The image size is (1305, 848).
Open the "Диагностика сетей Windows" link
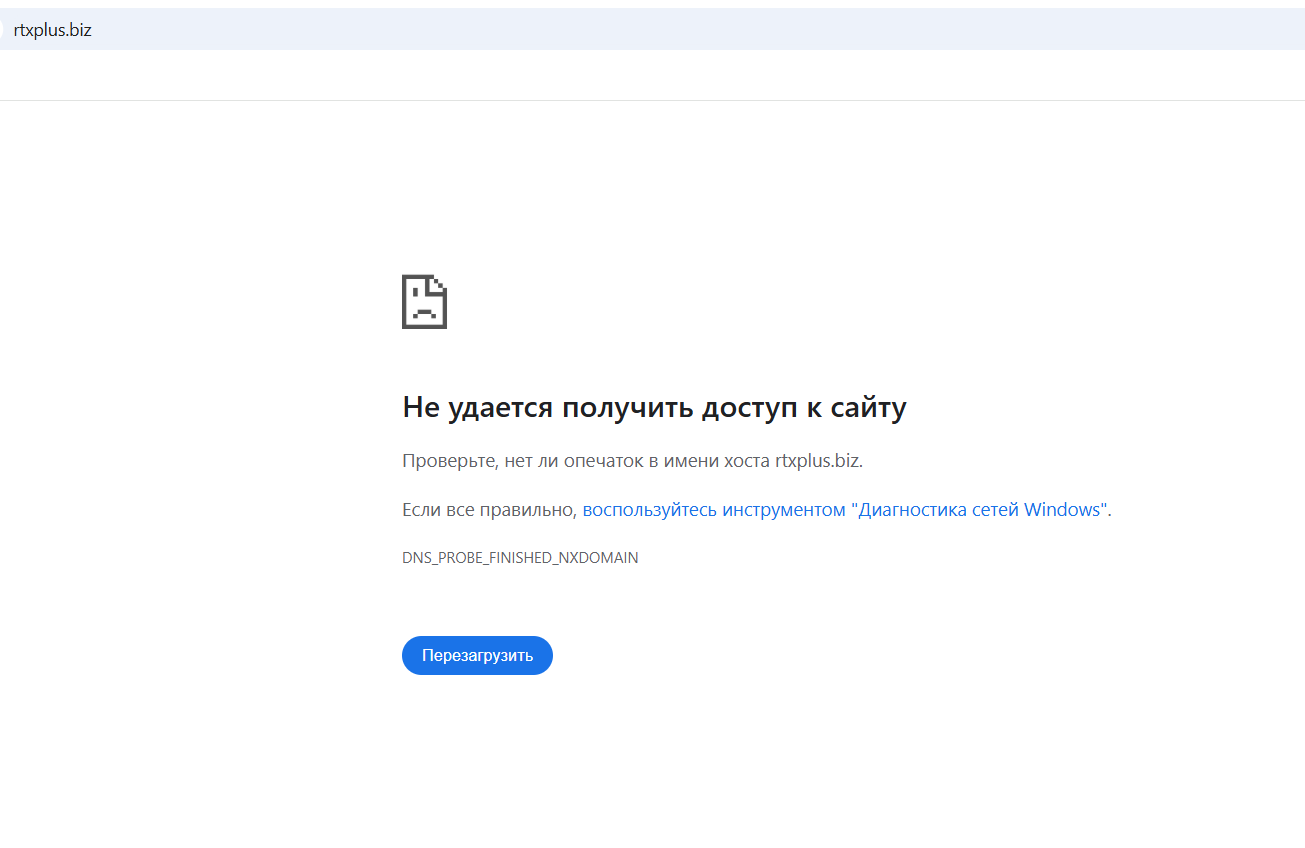click(x=976, y=509)
